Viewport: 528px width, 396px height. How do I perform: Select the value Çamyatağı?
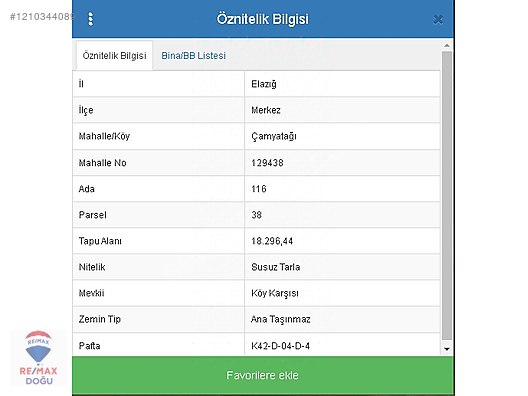274,136
